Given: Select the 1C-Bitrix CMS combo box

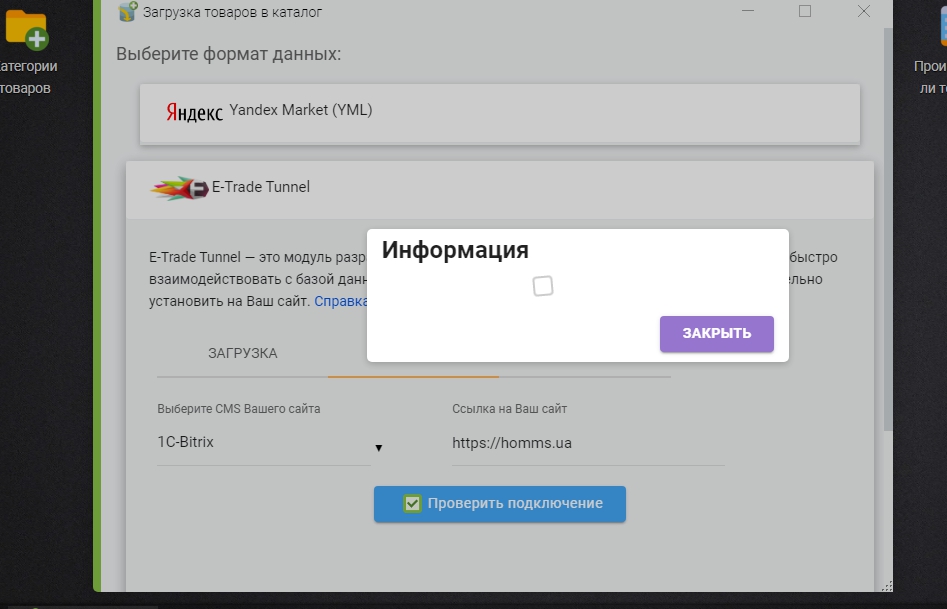Looking at the screenshot, I should (x=264, y=443).
